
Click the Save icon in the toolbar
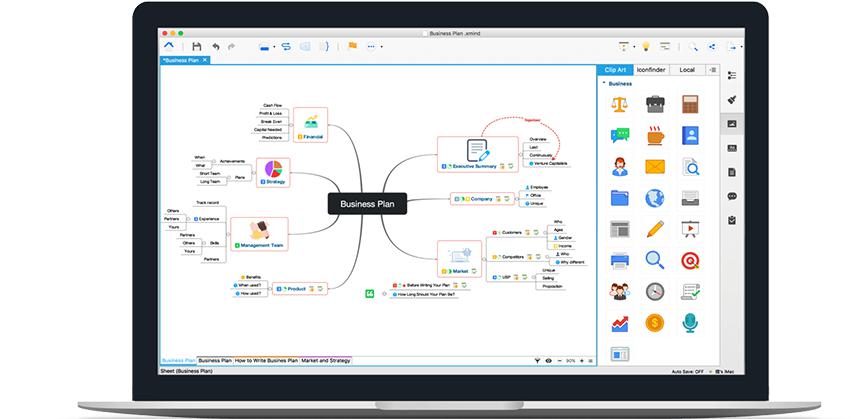pos(197,46)
